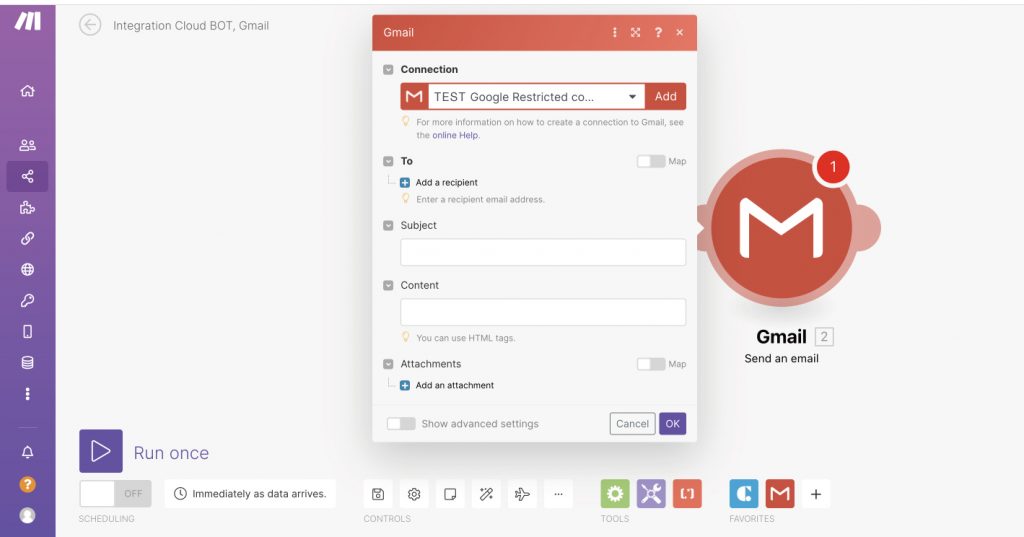The width and height of the screenshot is (1024, 537).
Task: Select Gmail icon in Favorites
Action: click(780, 494)
